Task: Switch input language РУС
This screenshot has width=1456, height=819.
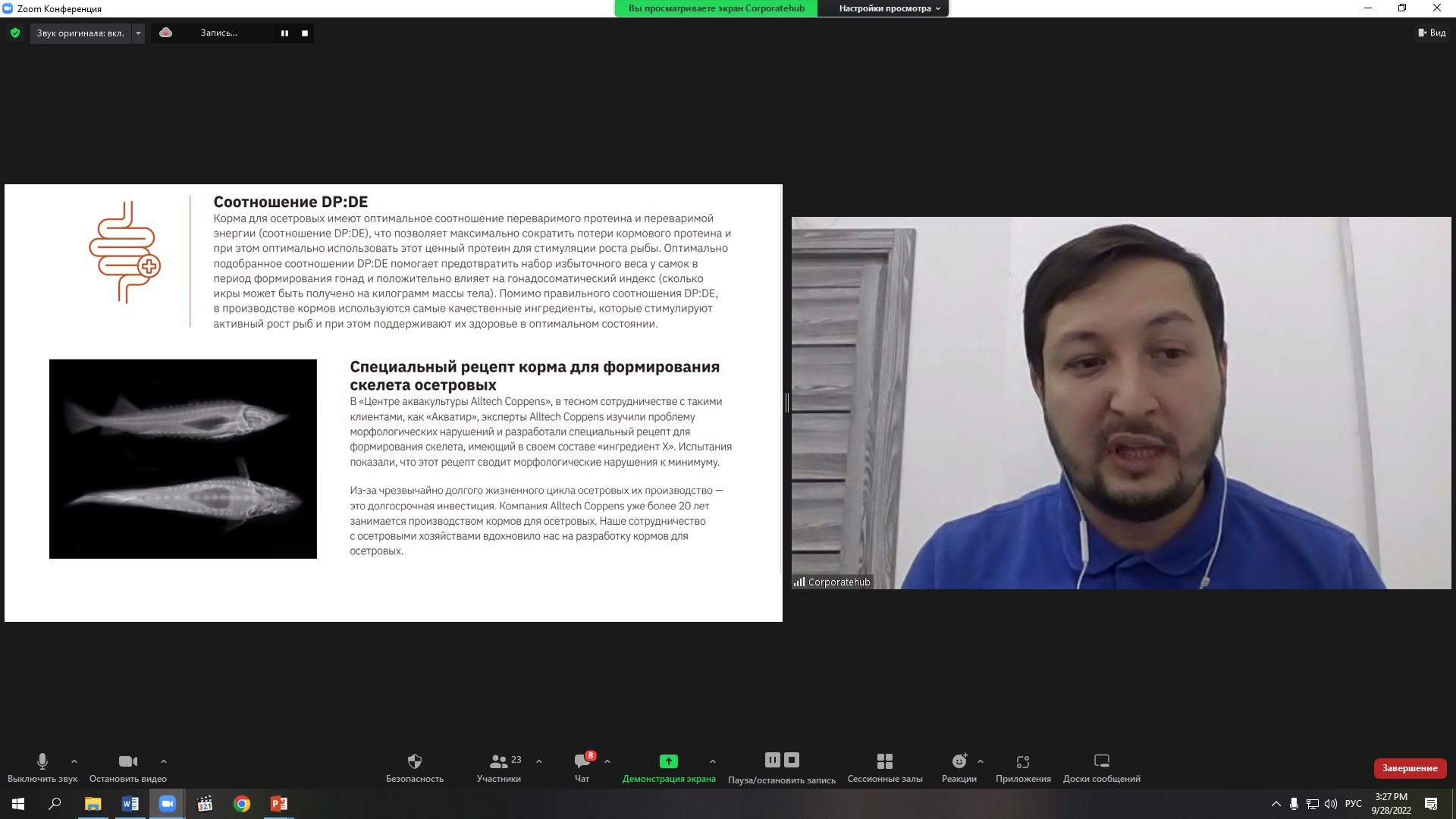Action: pyautogui.click(x=1354, y=804)
